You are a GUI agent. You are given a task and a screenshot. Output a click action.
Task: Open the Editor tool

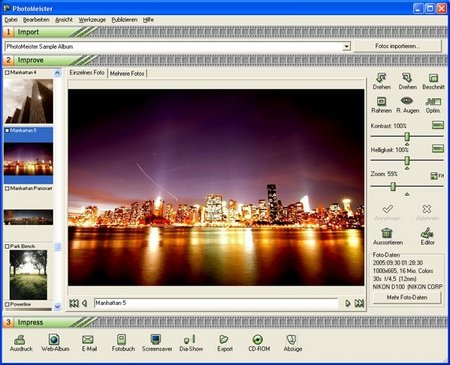point(427,233)
